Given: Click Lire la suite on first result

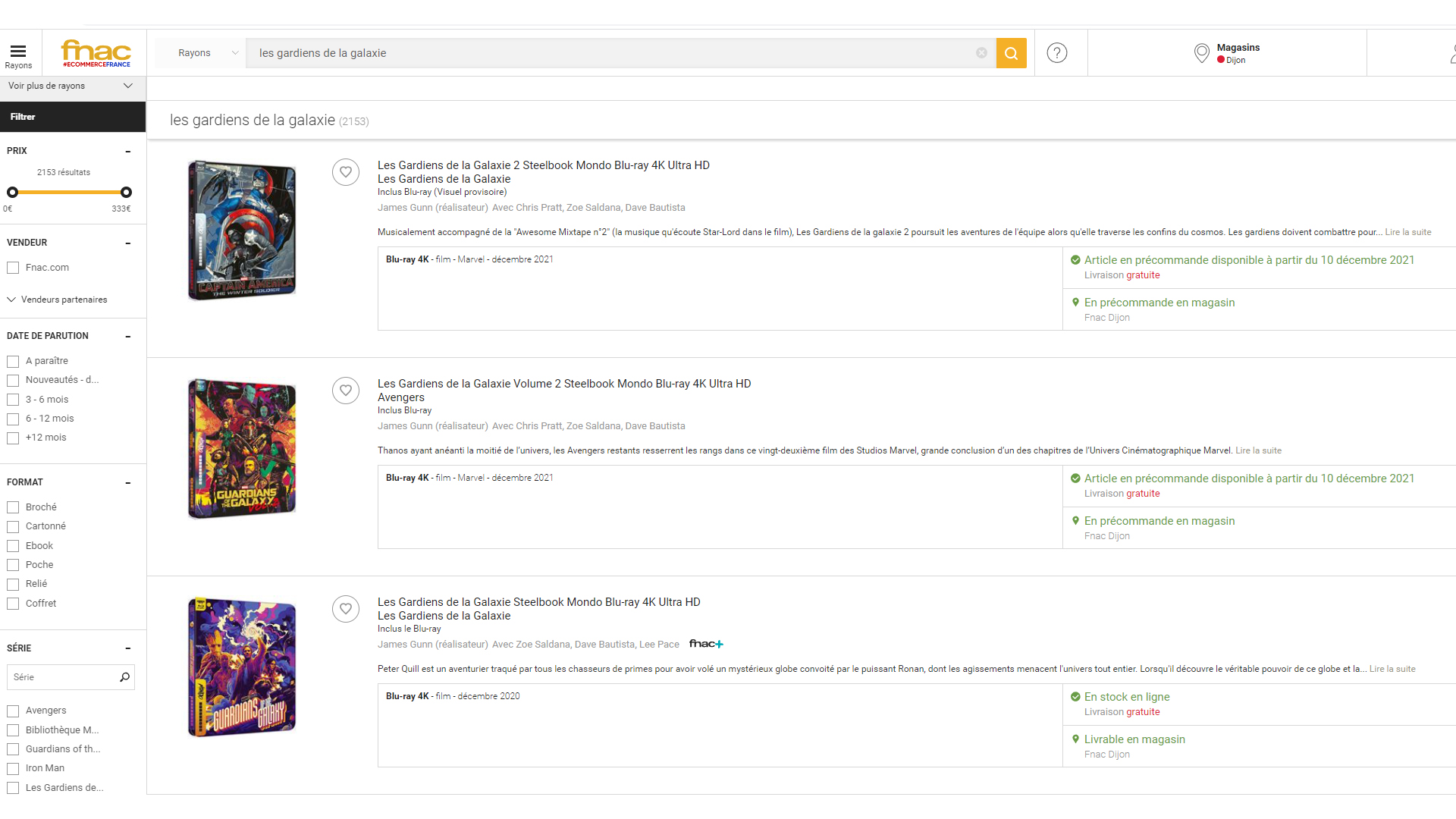Looking at the screenshot, I should tap(1407, 232).
